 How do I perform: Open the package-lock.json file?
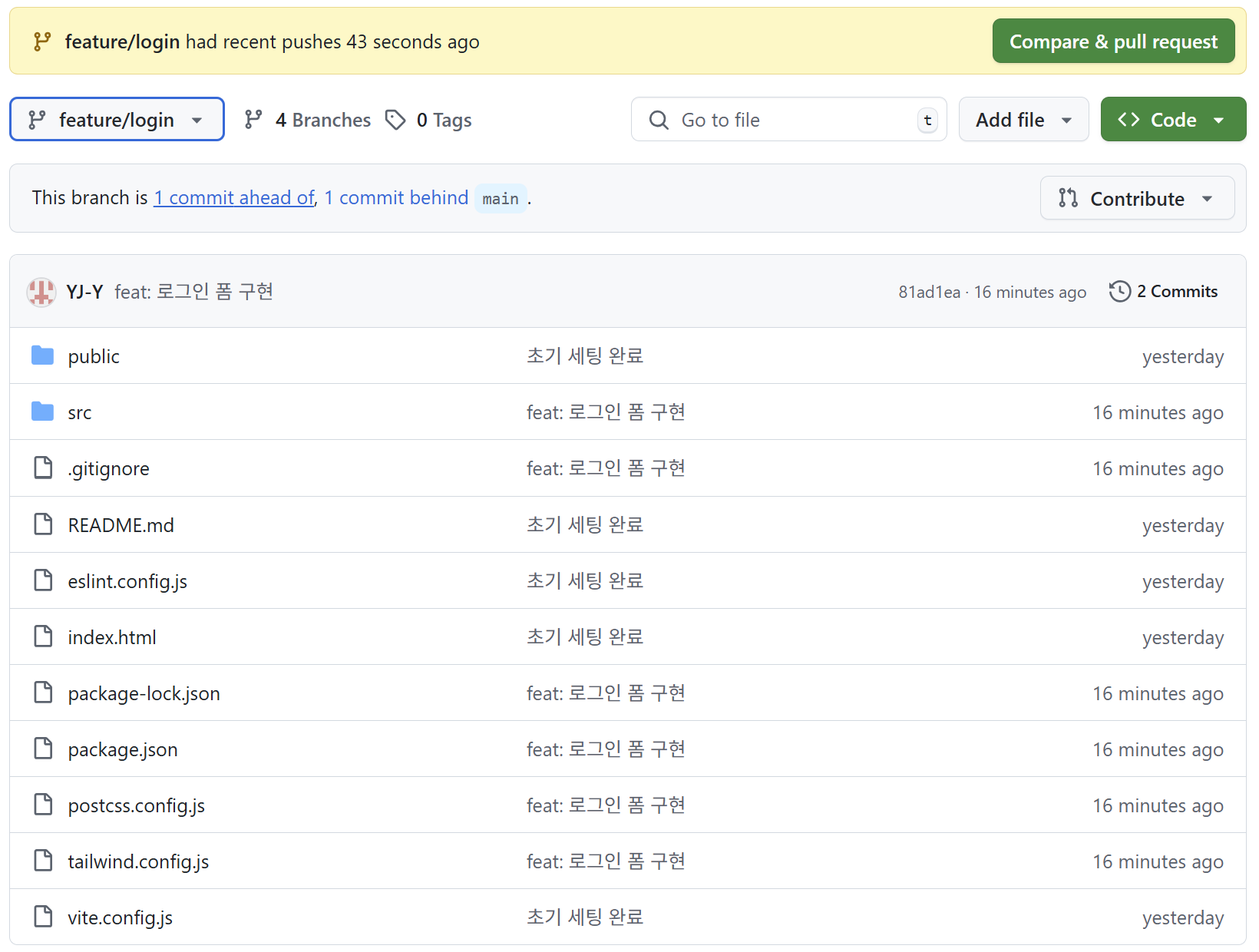click(x=144, y=693)
